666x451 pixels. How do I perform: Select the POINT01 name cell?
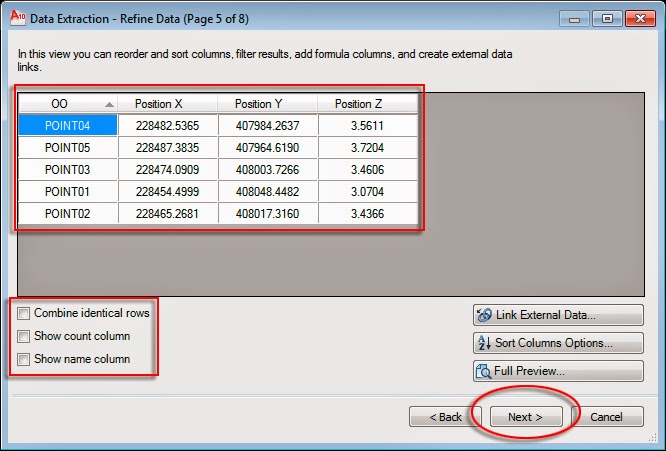pos(68,192)
